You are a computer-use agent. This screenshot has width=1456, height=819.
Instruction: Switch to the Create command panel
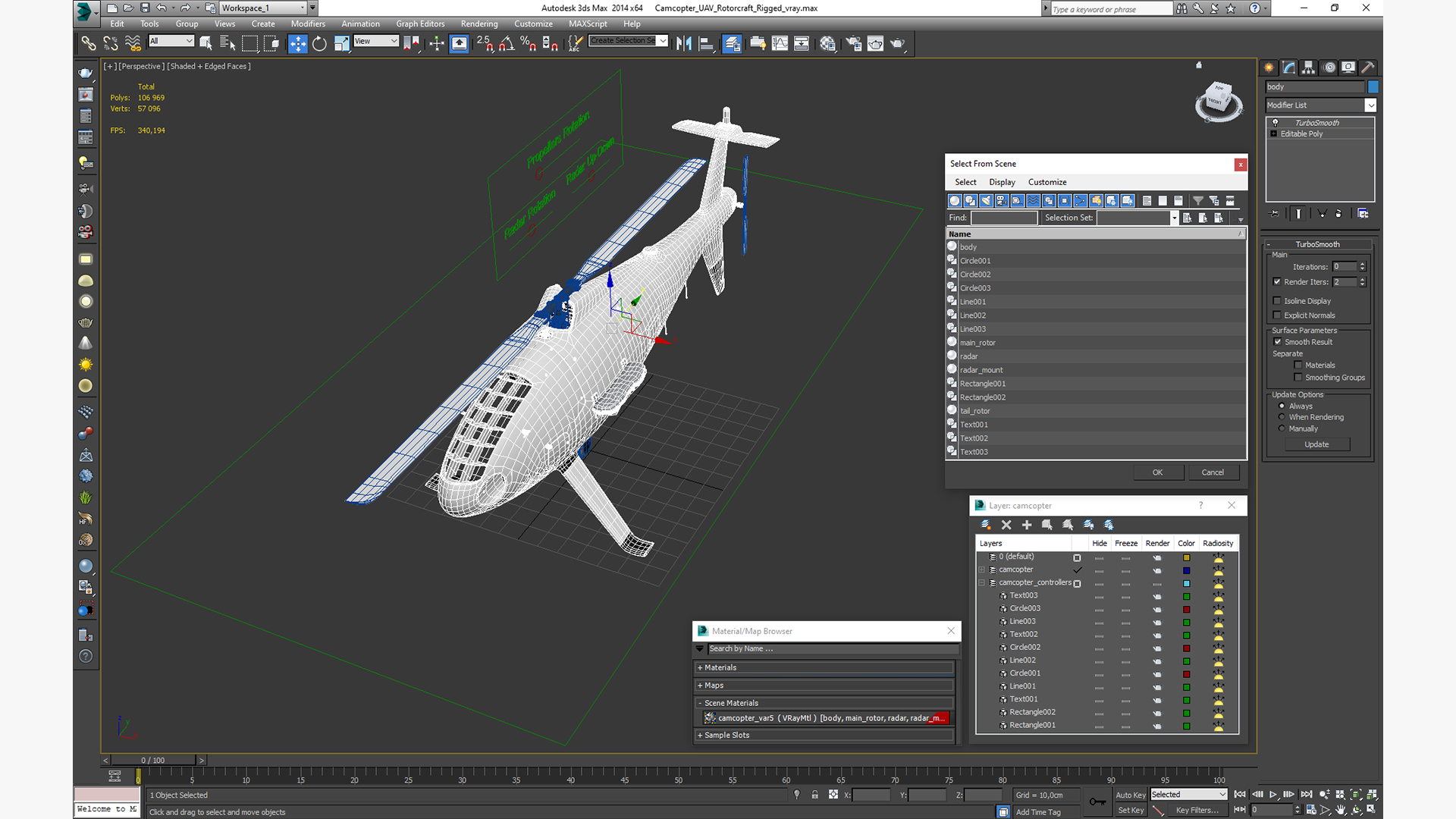pyautogui.click(x=1269, y=67)
